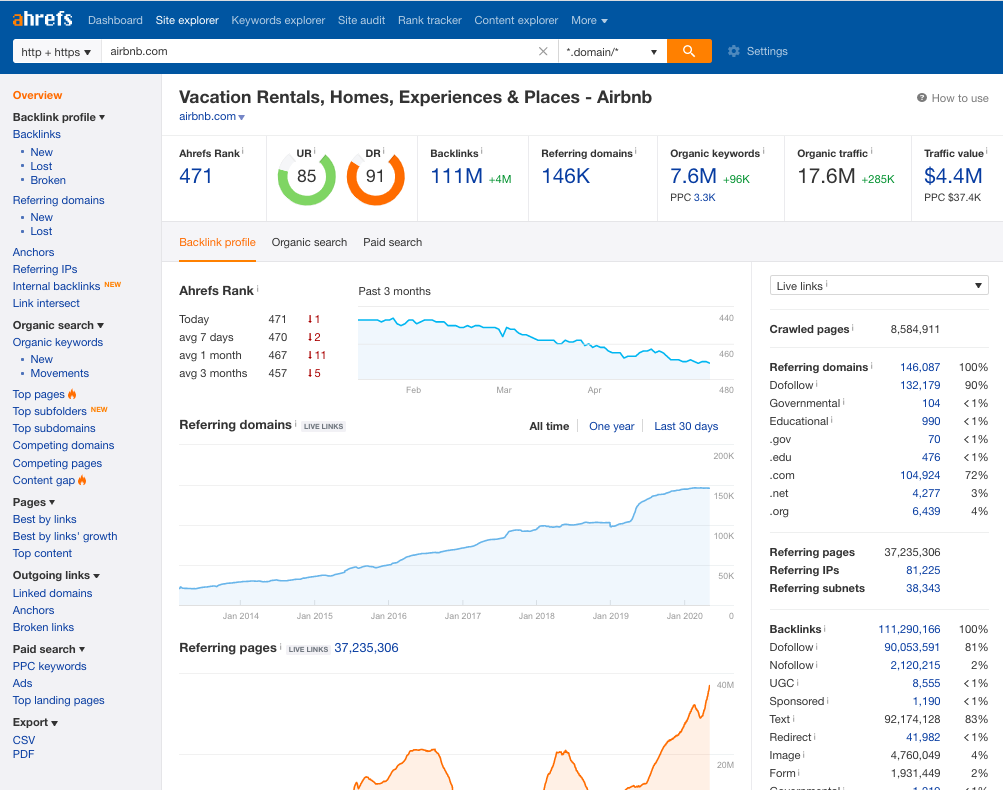
Task: Open Site audit in top navigation
Action: (x=361, y=20)
